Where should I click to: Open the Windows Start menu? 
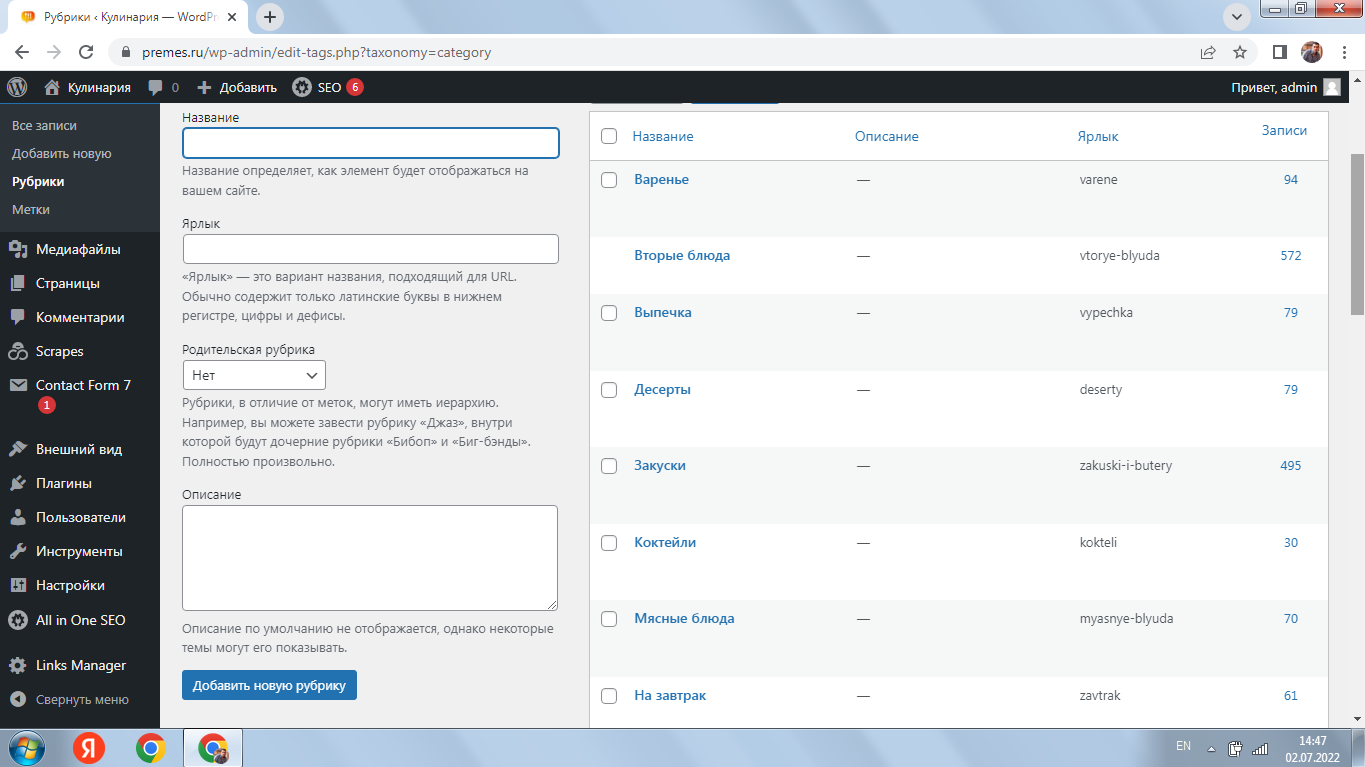click(x=25, y=748)
